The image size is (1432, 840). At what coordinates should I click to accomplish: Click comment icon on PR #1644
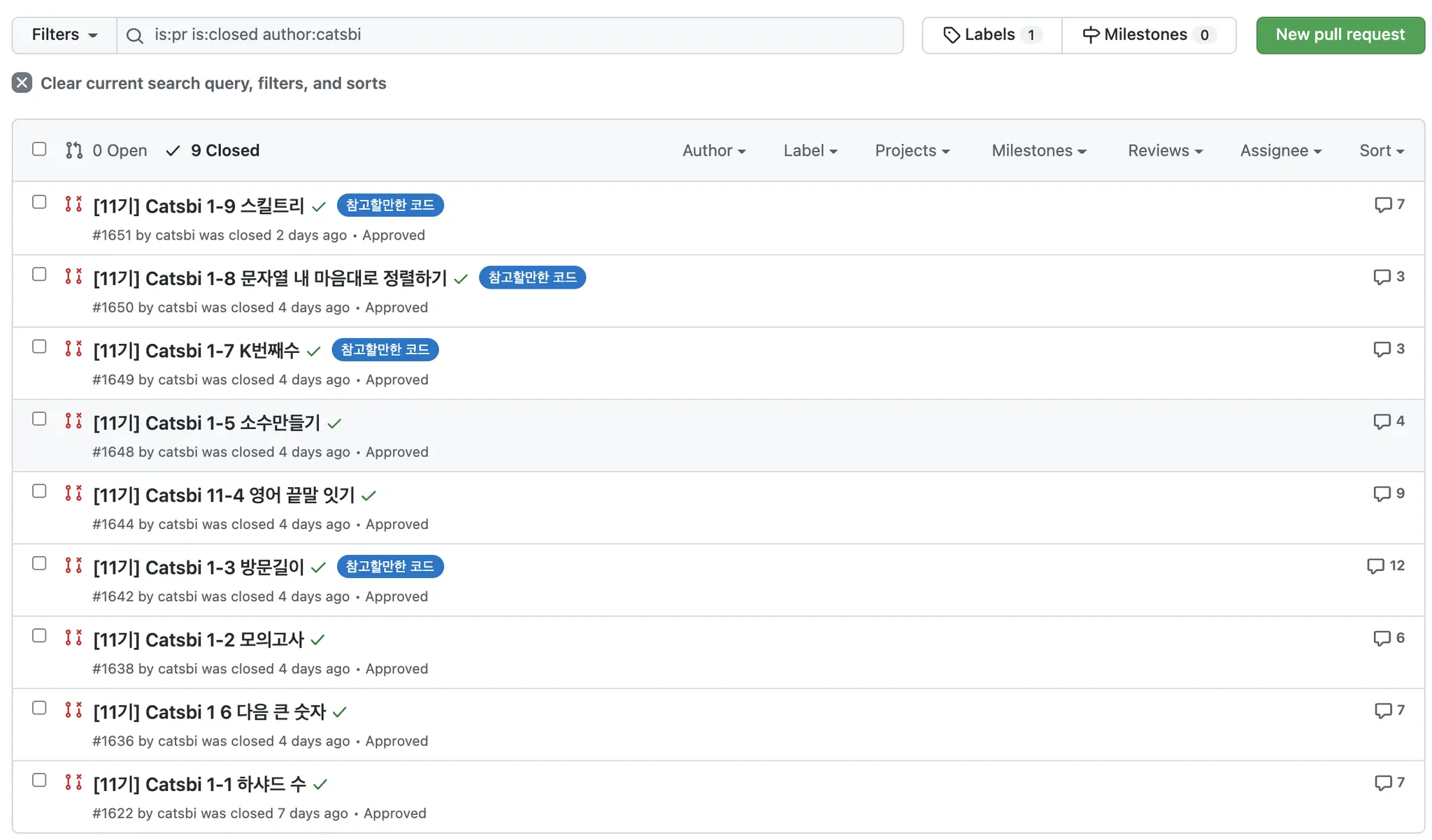(1382, 494)
